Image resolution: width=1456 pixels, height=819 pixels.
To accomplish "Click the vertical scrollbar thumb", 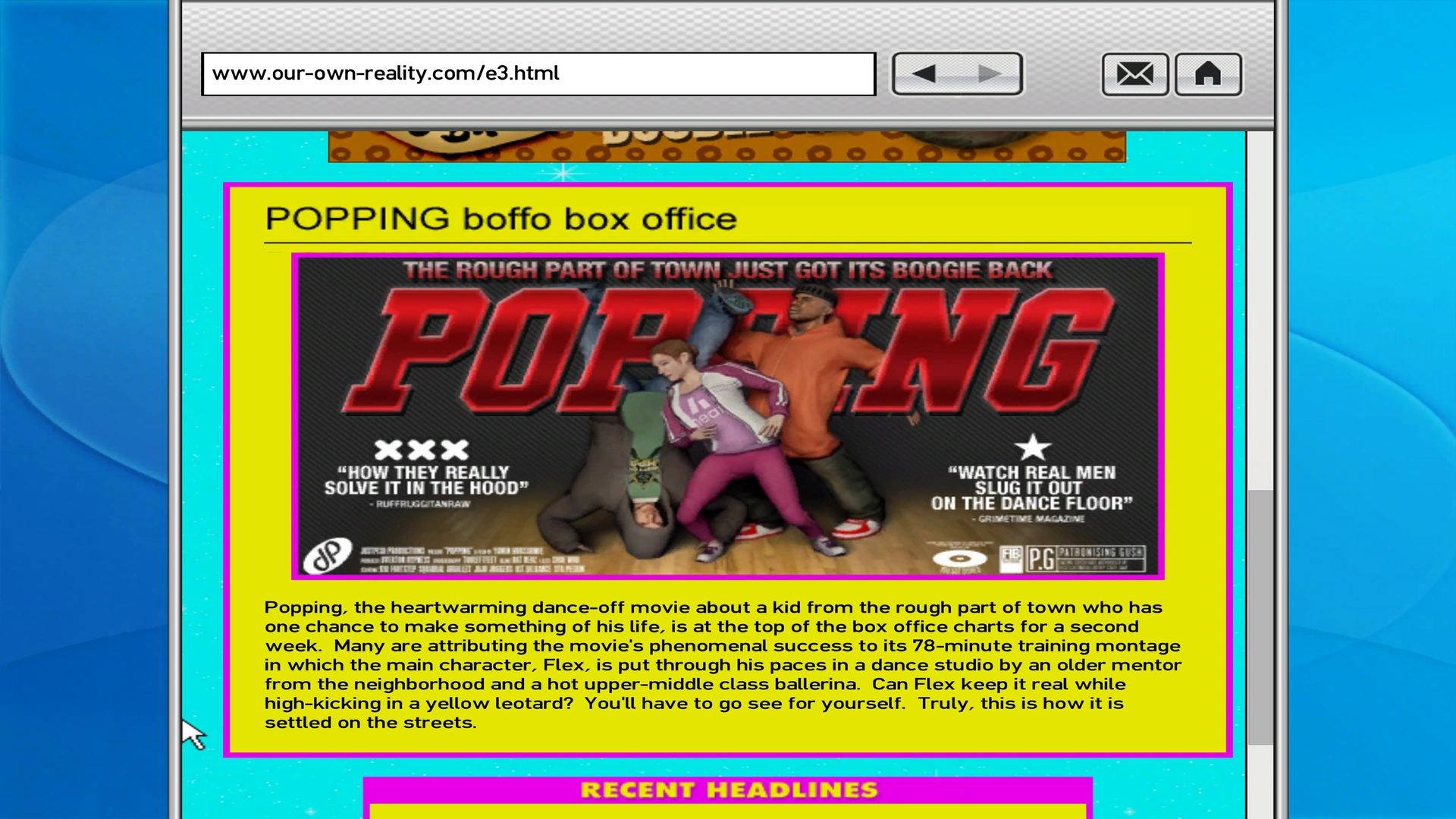I will pos(1260,617).
